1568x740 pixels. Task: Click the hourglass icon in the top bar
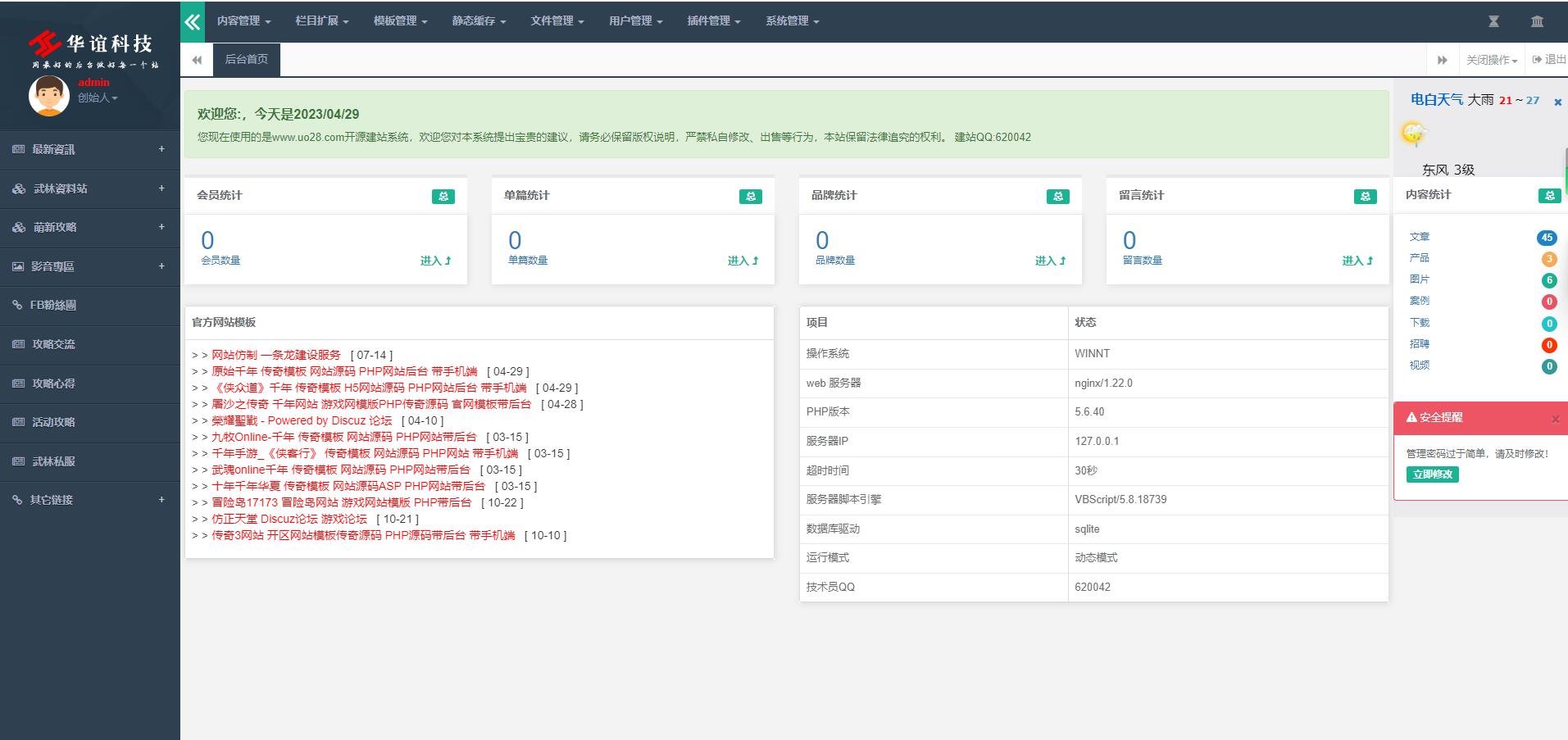click(x=1493, y=21)
